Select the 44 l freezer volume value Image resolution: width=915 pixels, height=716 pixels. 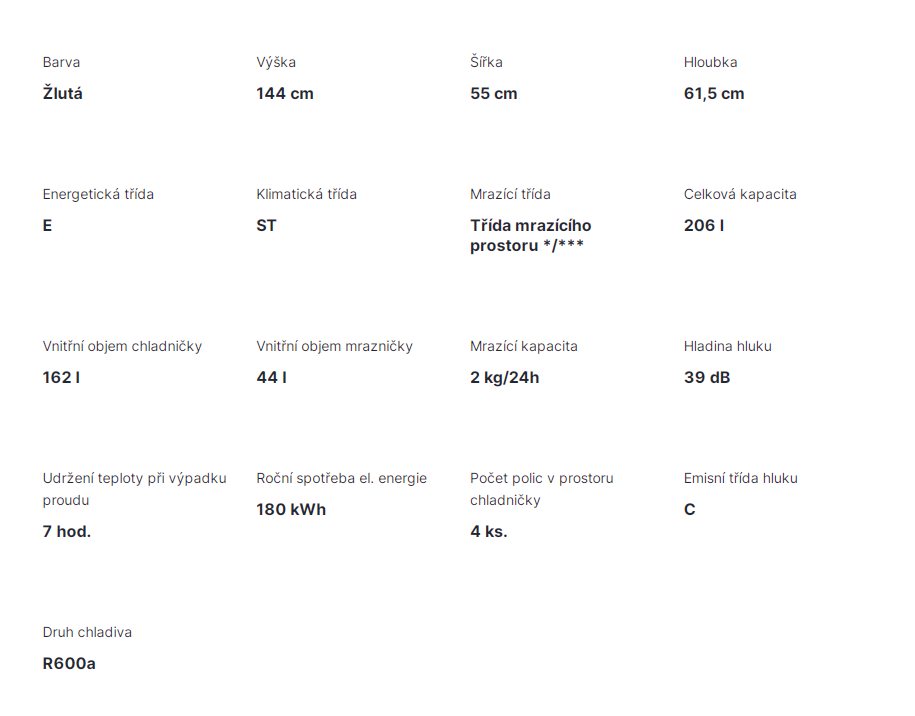point(271,378)
